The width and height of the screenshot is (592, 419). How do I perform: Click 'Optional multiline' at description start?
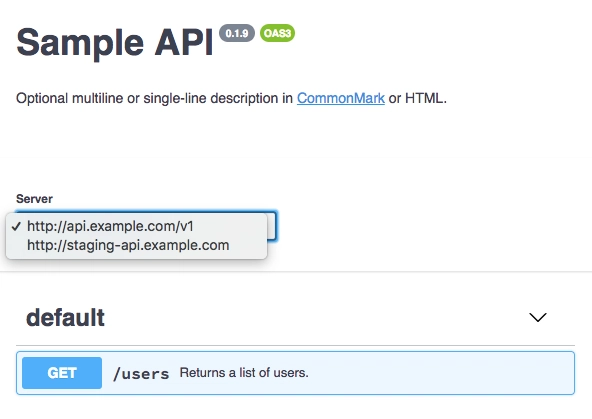[69, 98]
